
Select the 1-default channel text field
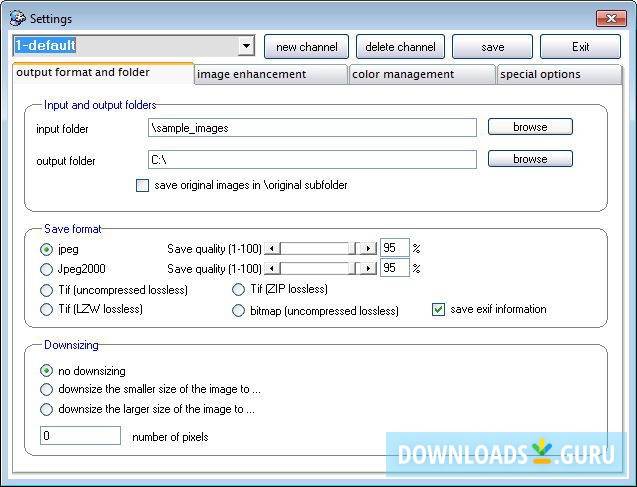(x=126, y=46)
